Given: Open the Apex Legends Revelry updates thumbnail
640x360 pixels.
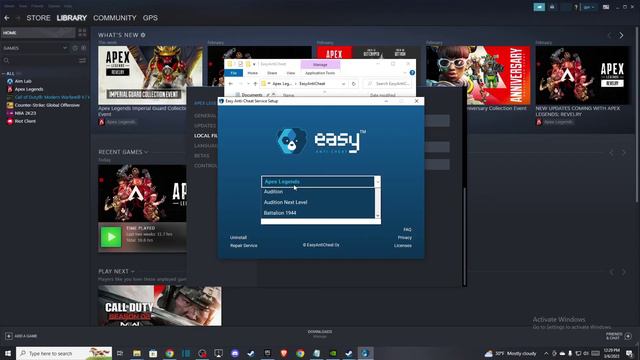Looking at the screenshot, I should (583, 75).
